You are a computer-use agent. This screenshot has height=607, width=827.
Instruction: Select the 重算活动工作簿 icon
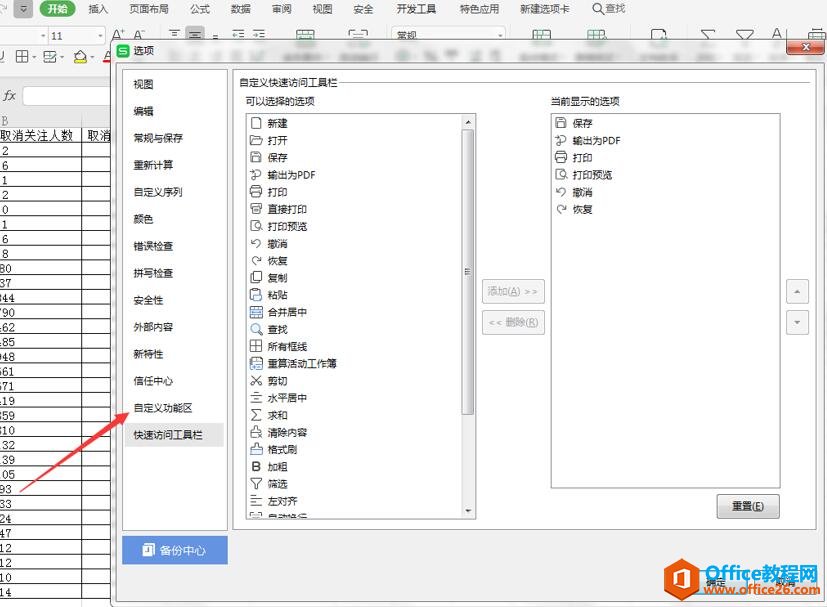coord(256,363)
